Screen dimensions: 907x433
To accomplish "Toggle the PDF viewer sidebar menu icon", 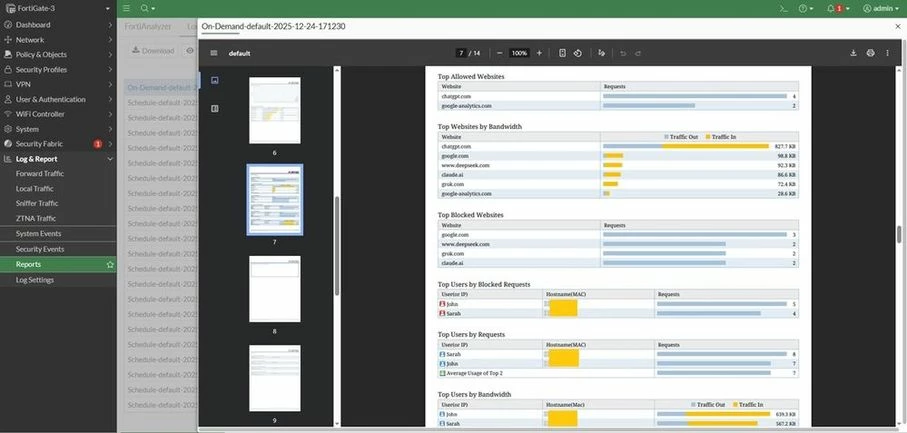I will pyautogui.click(x=214, y=53).
